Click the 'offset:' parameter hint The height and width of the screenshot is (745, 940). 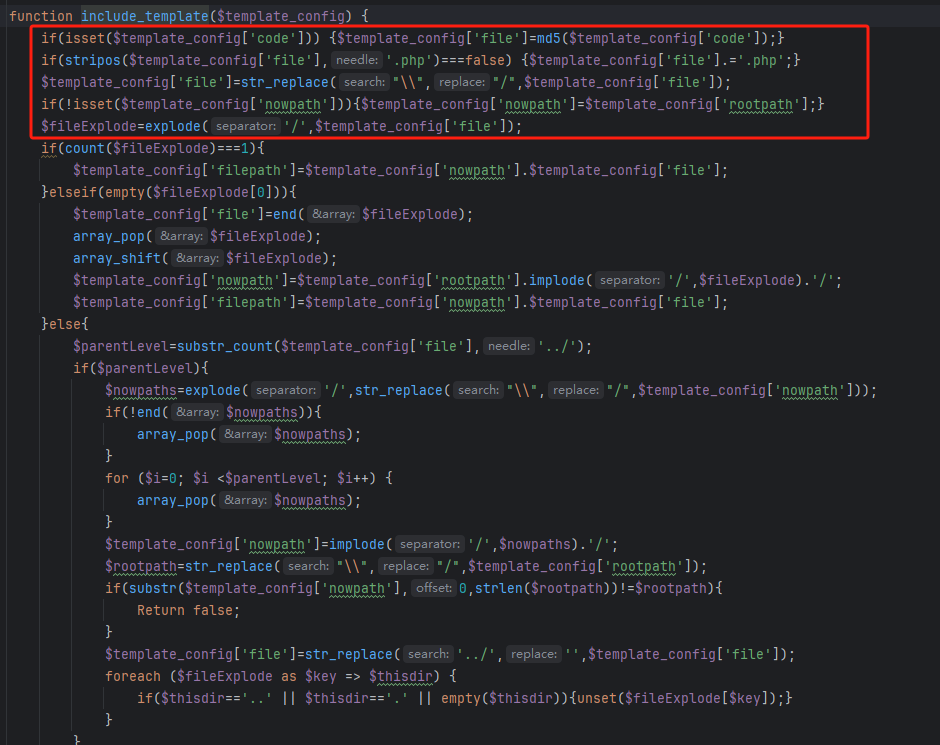point(435,588)
